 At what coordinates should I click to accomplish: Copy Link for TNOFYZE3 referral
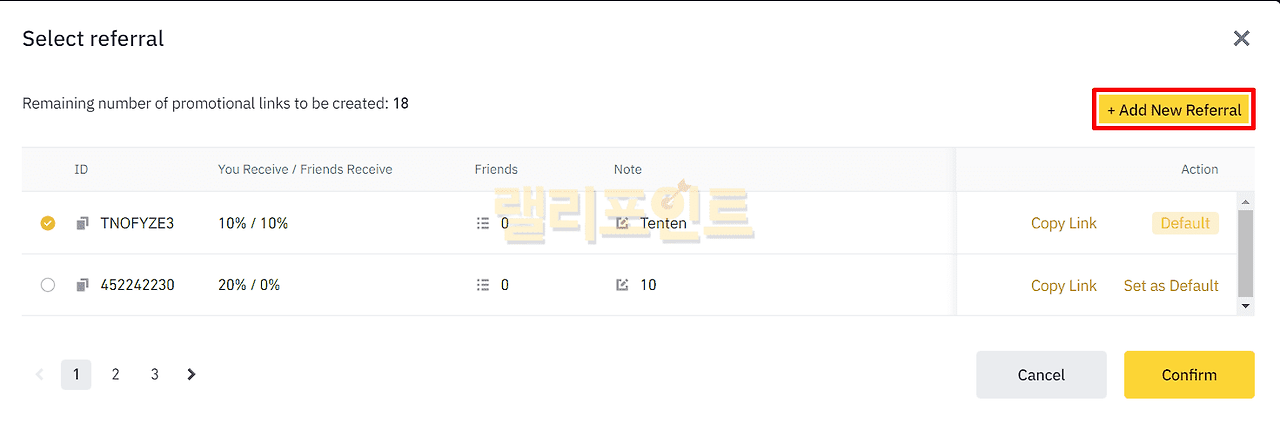pyautogui.click(x=1063, y=224)
